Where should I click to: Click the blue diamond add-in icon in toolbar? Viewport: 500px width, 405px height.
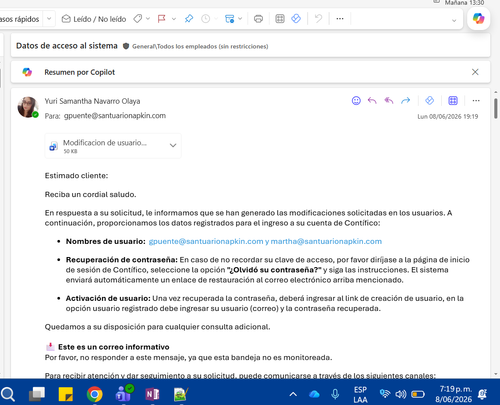[296, 19]
